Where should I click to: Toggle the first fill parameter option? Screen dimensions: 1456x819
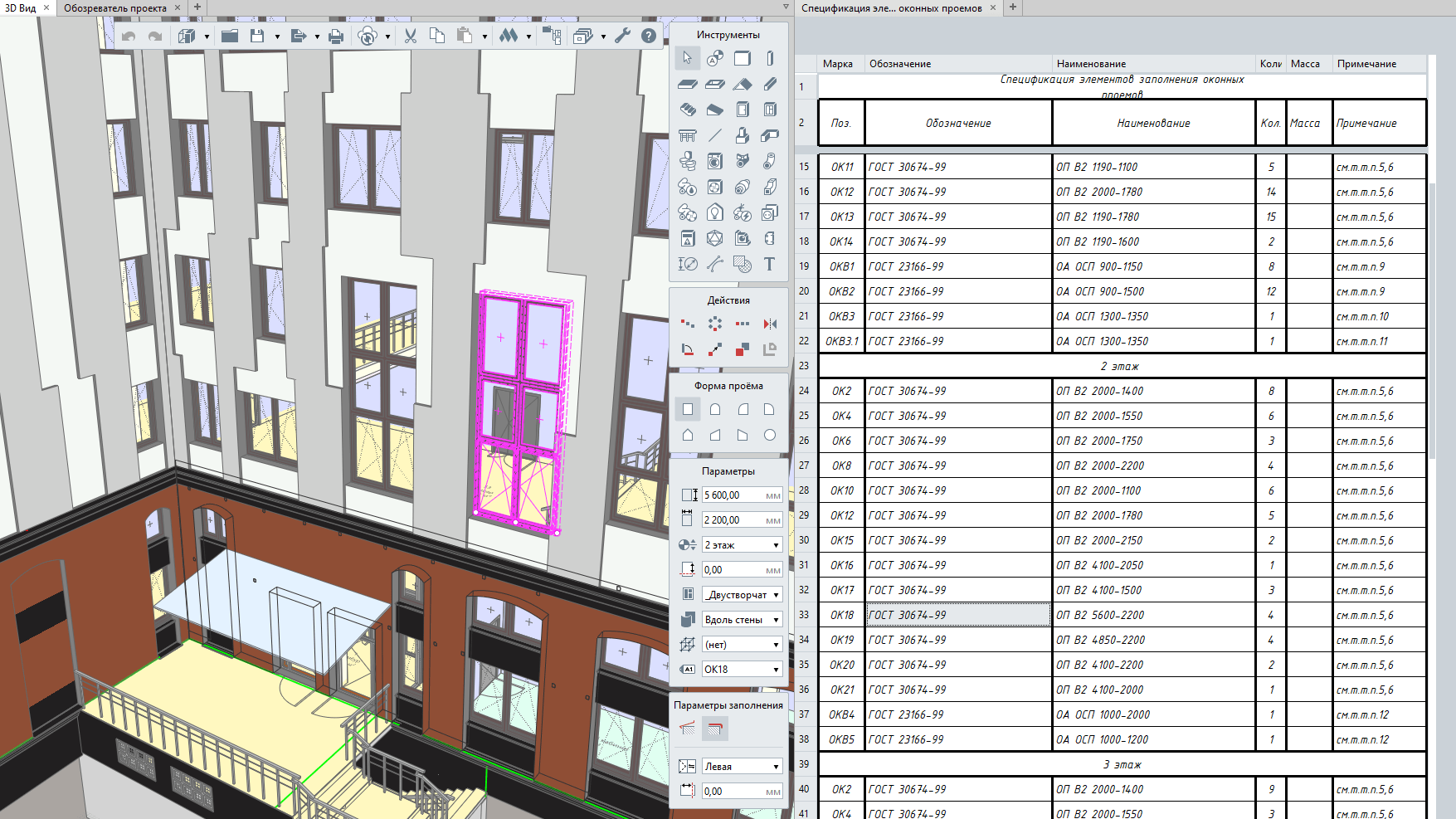688,729
